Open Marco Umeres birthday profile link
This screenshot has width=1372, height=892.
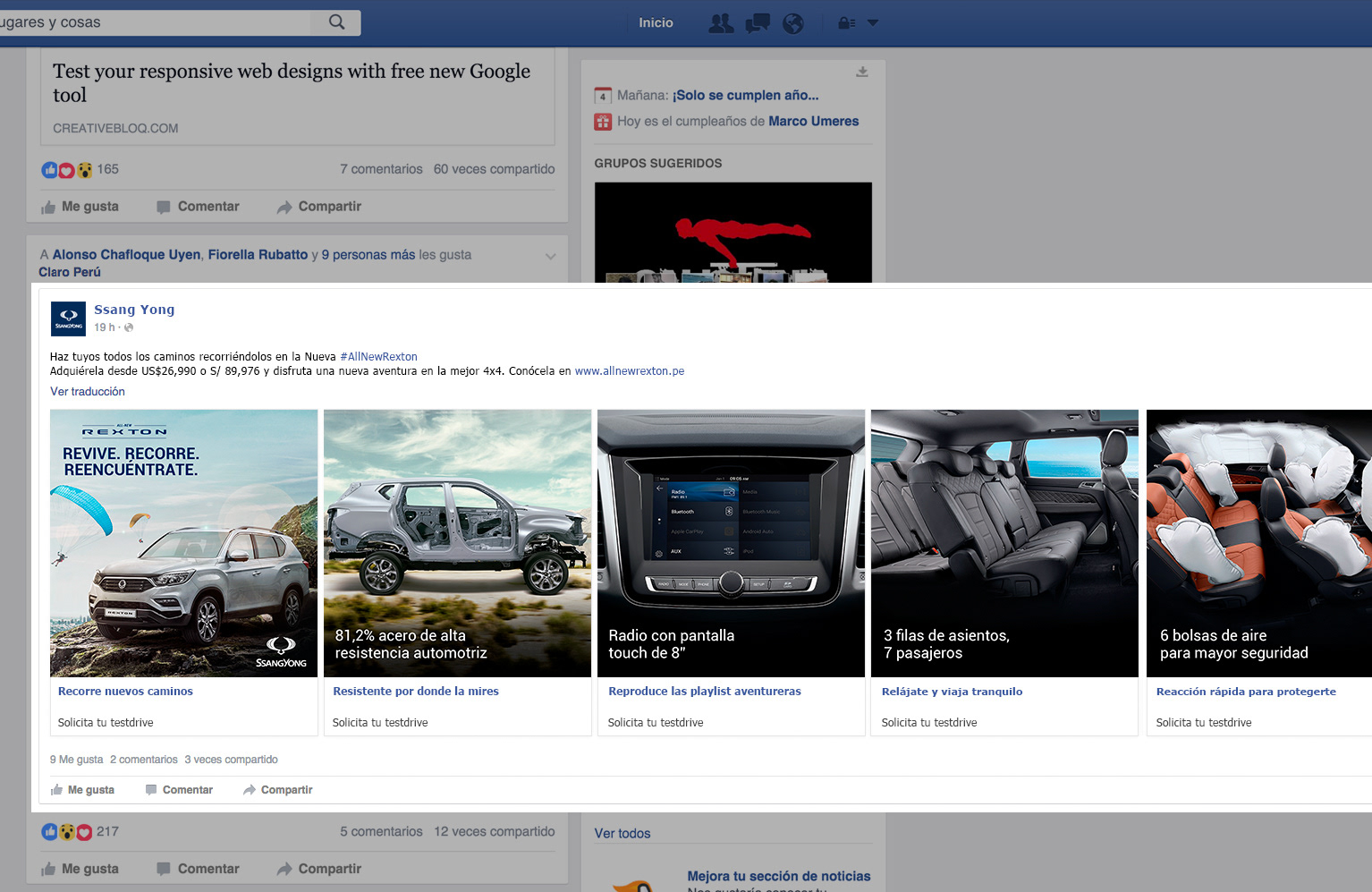pyautogui.click(x=814, y=121)
